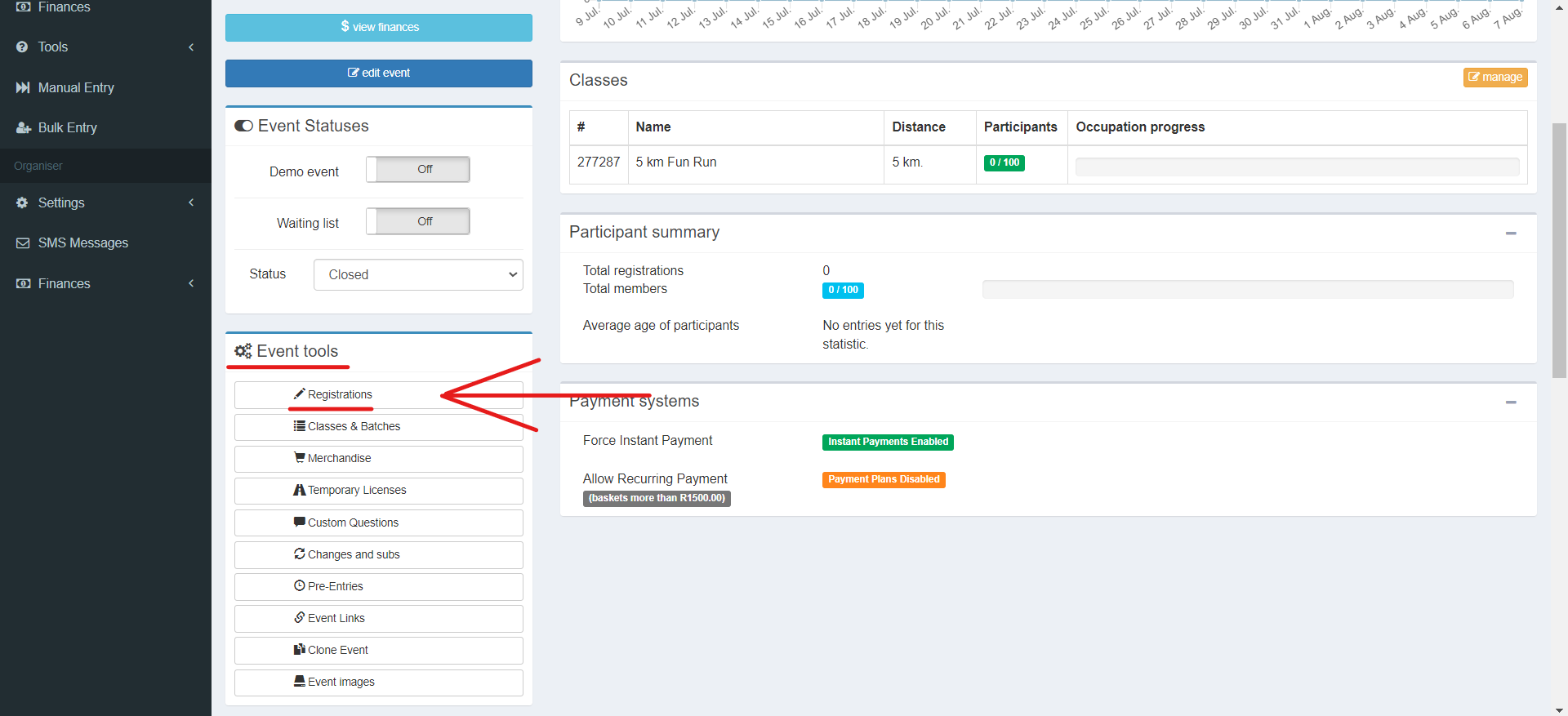Click the Organiser Finances money icon
Image resolution: width=1568 pixels, height=716 pixels.
(24, 283)
